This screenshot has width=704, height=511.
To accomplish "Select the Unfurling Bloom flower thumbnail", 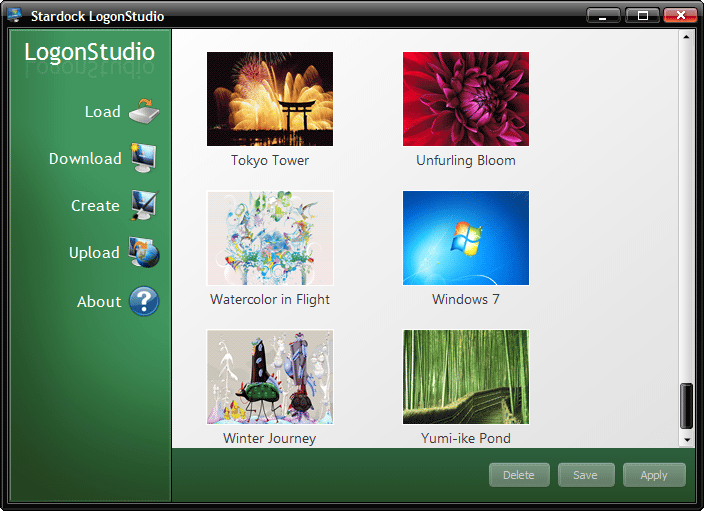I will (x=466, y=99).
